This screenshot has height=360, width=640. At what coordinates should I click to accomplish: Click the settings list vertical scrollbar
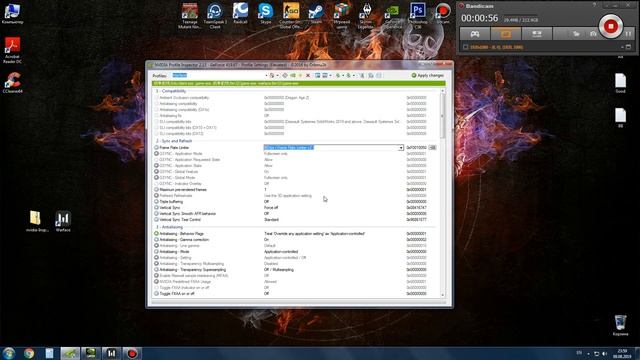tap(442, 192)
